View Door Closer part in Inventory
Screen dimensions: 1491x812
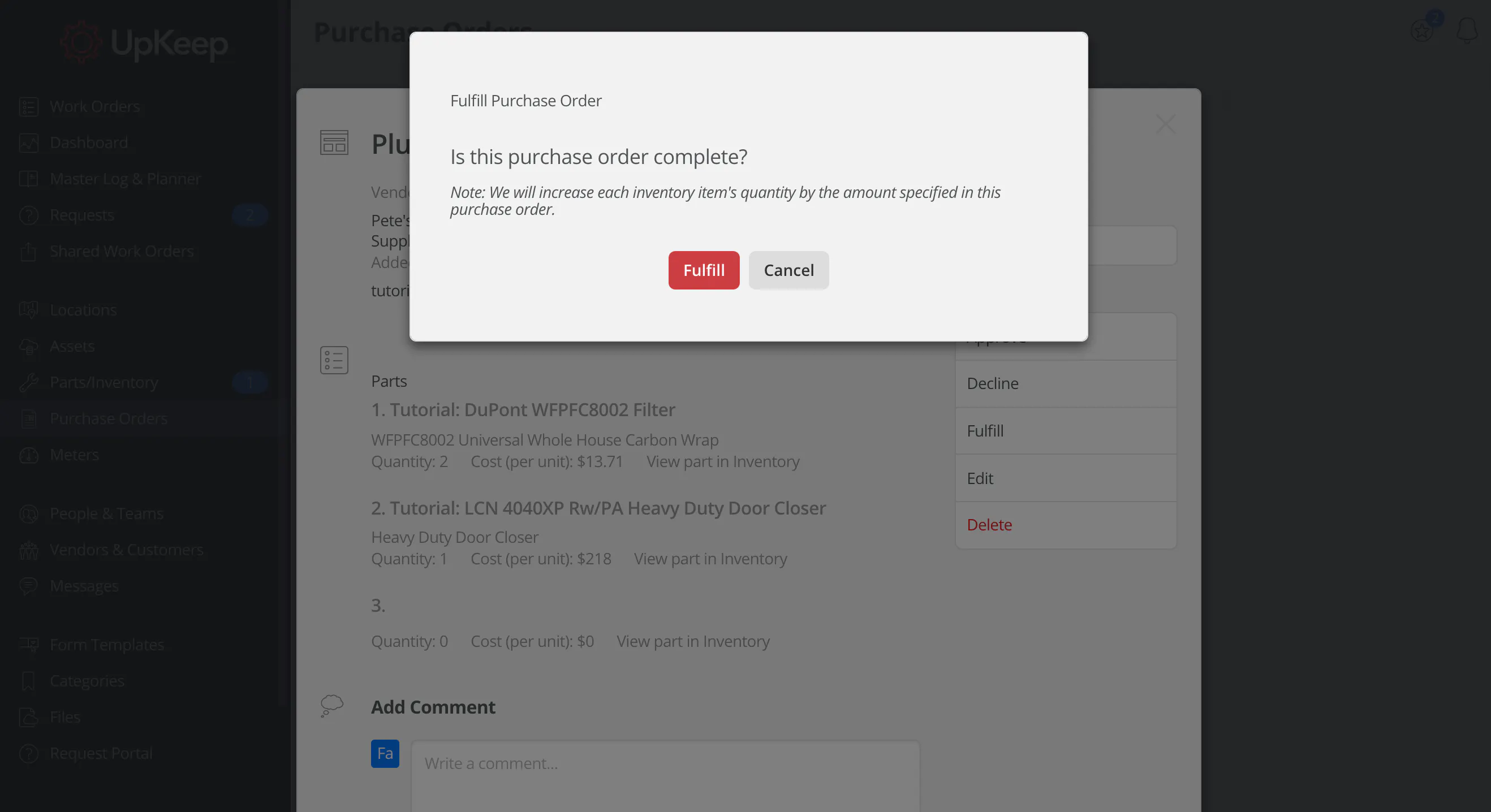coord(710,559)
